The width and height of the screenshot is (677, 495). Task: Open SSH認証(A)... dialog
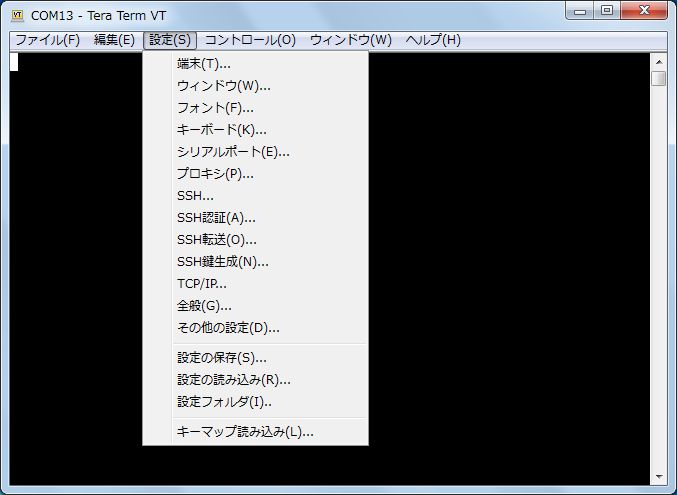pos(256,218)
